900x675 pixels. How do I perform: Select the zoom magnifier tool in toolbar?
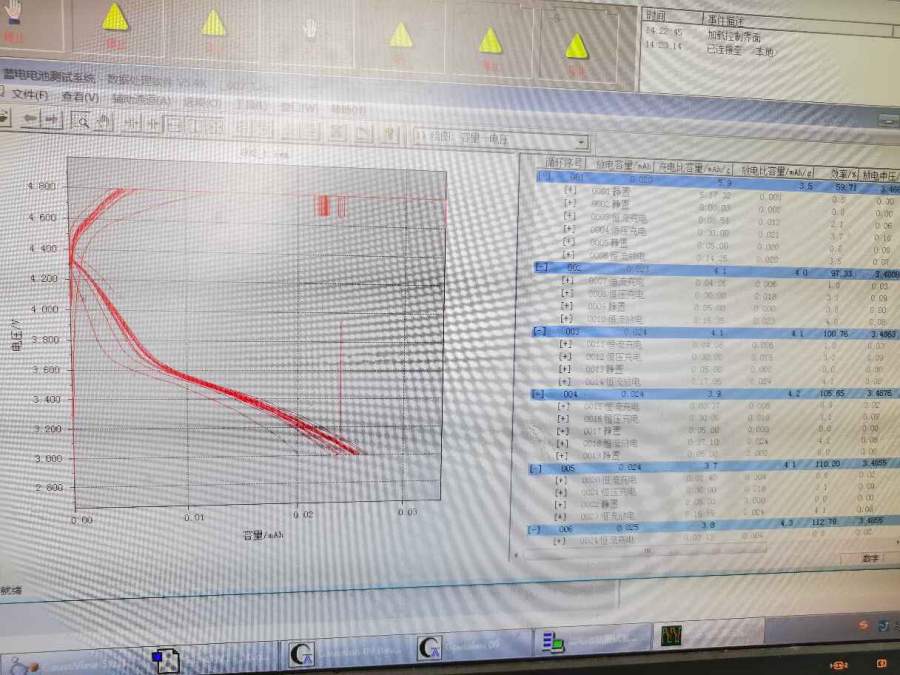coord(82,122)
